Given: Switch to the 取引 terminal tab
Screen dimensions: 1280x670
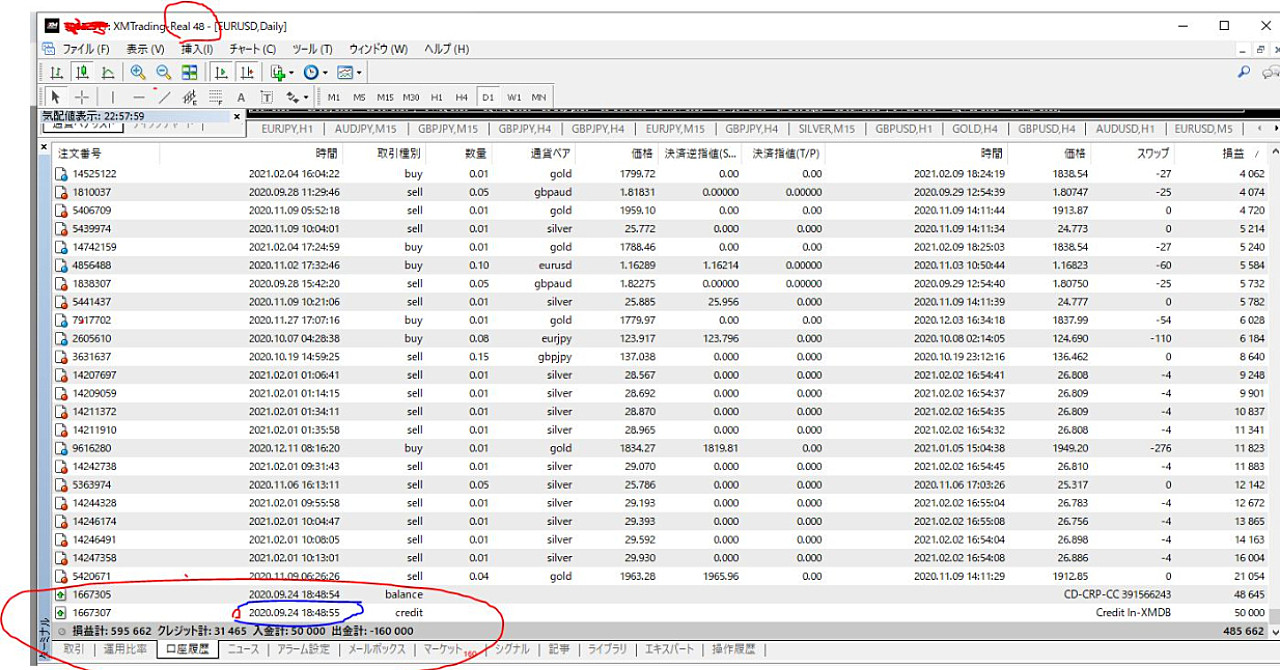Looking at the screenshot, I should tap(74, 649).
